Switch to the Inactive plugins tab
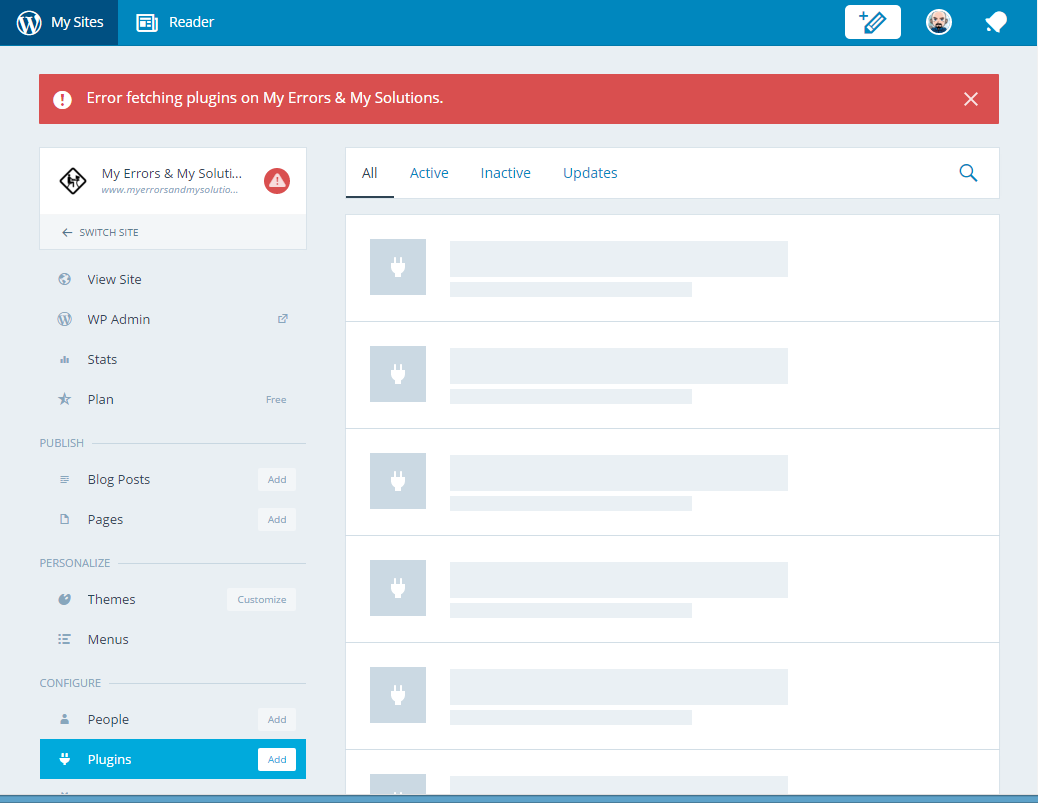This screenshot has width=1038, height=803. (x=506, y=173)
